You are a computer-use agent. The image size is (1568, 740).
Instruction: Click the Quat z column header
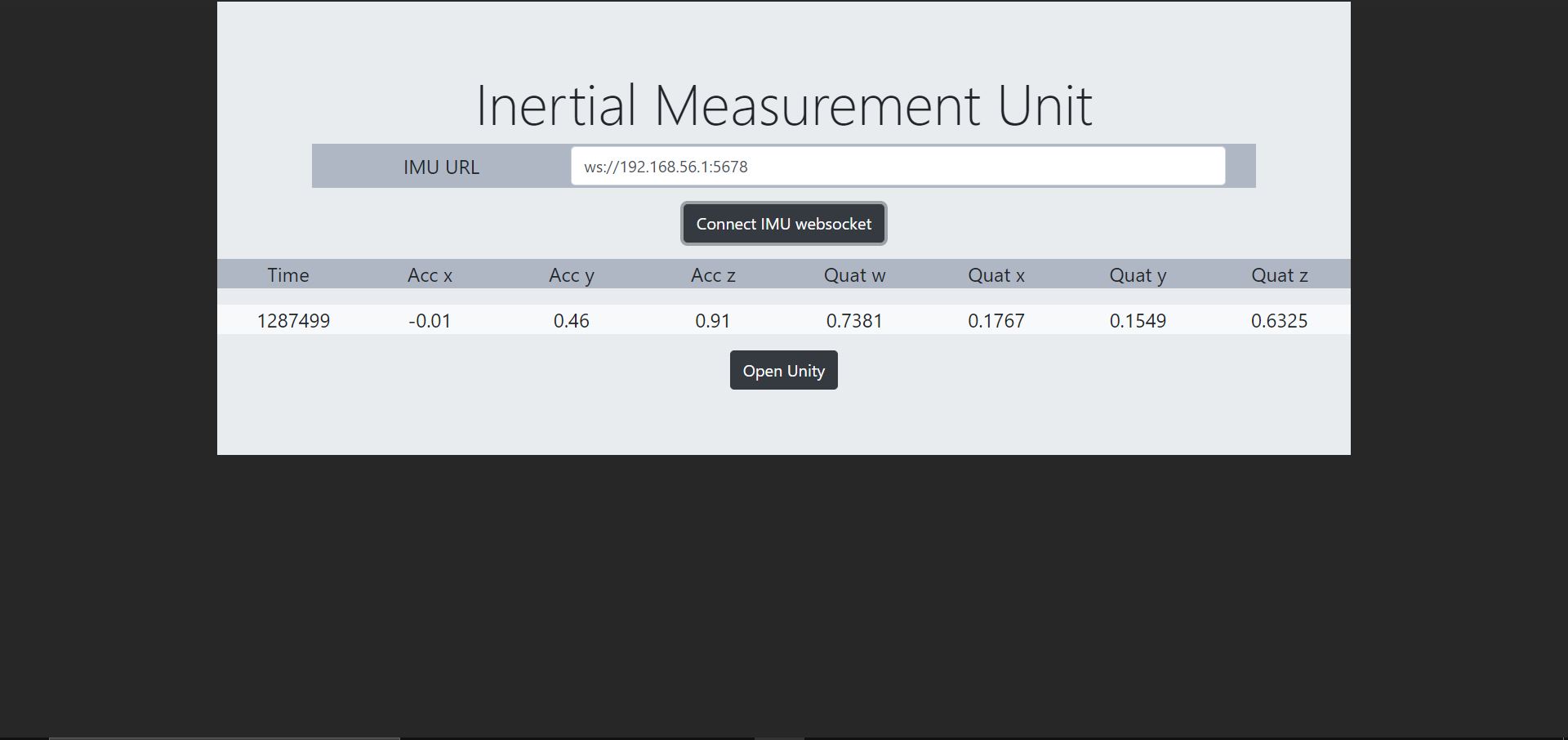[x=1280, y=275]
